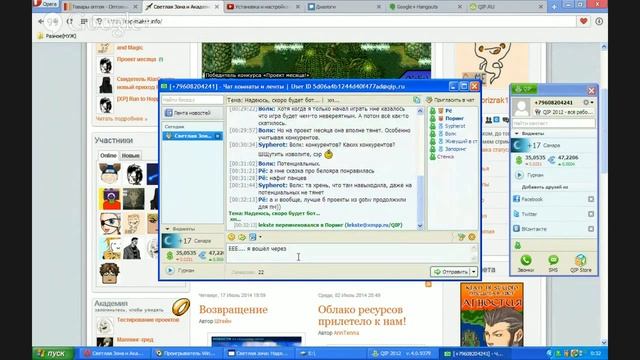Open QIP Store in the contact window
This screenshot has height=360, width=640.
click(x=580, y=263)
